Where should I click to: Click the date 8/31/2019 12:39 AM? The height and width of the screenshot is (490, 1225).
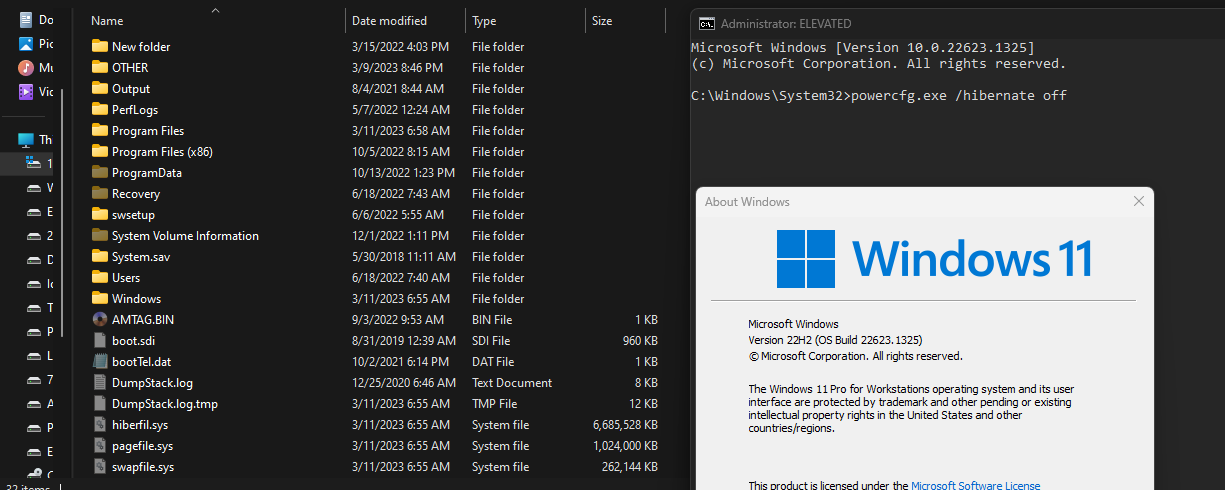pyautogui.click(x=404, y=340)
